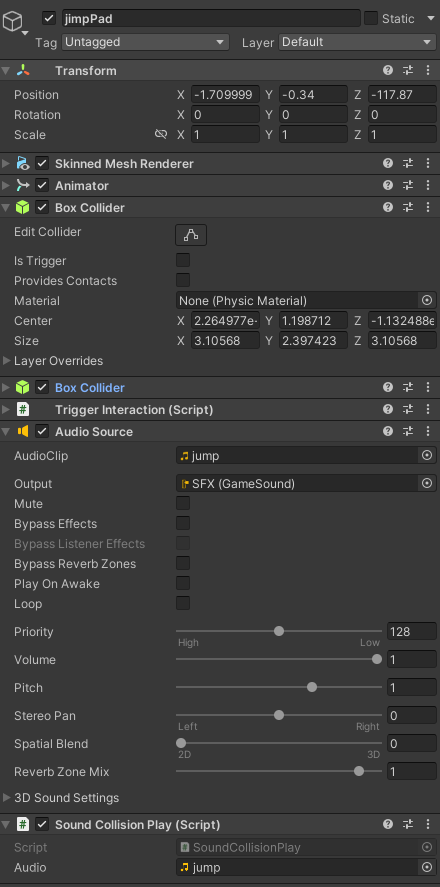
Task: Open object picker for Sound Collision Audio field
Action: coord(427,867)
